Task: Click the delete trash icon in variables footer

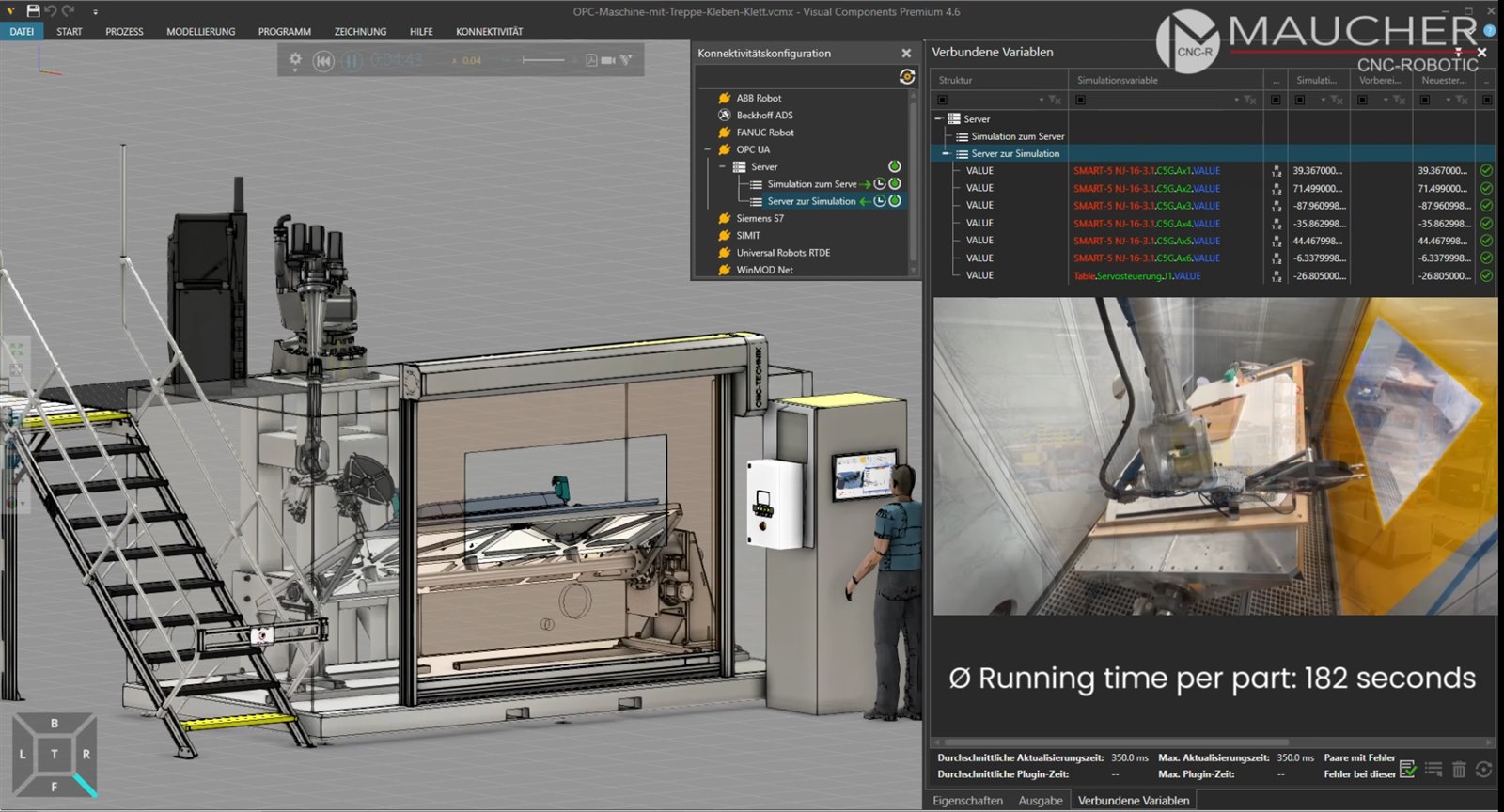Action: coord(1459,770)
